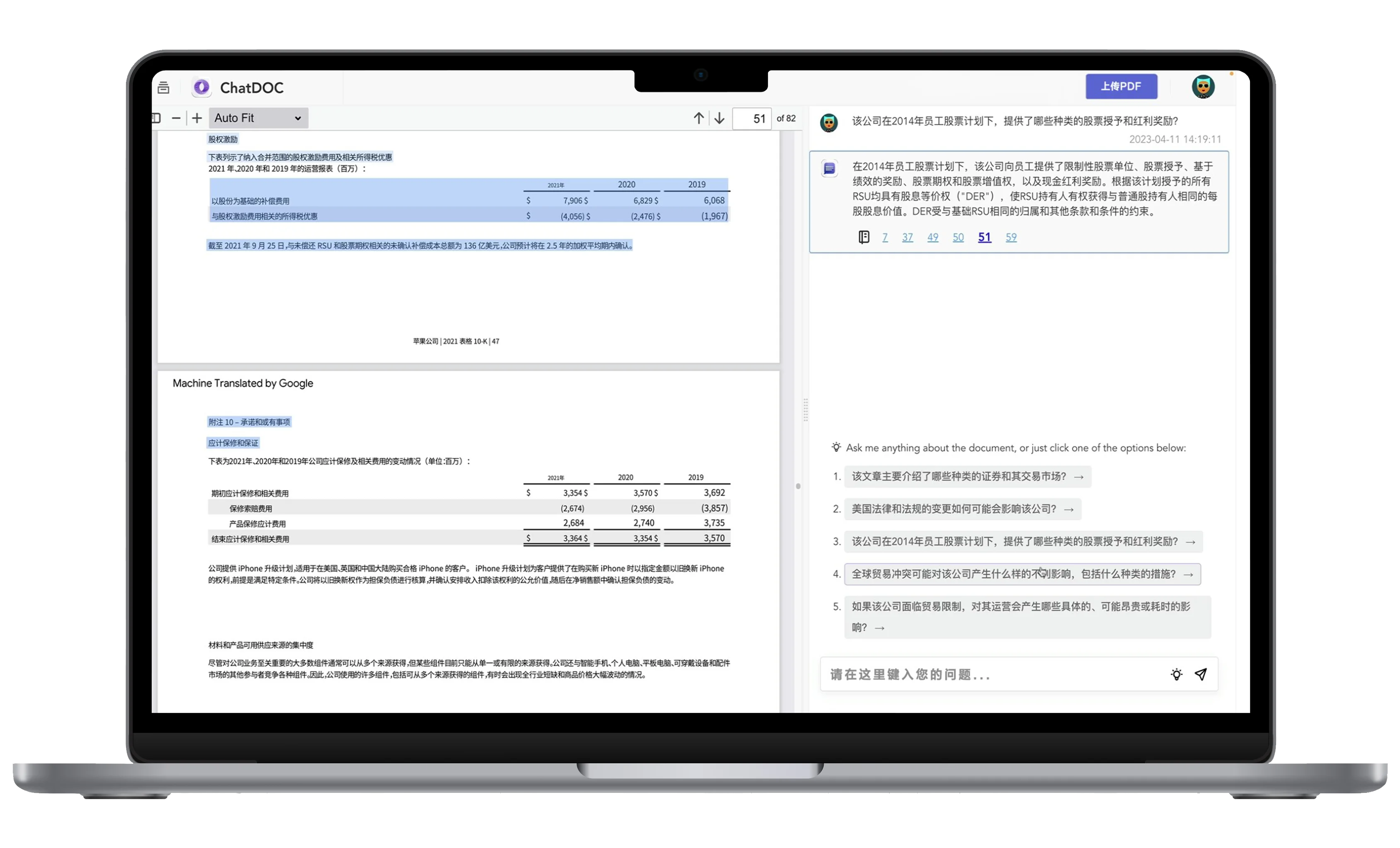This screenshot has height=848, width=1400.
Task: Toggle the PDF sidebar panel icon
Action: (157, 118)
